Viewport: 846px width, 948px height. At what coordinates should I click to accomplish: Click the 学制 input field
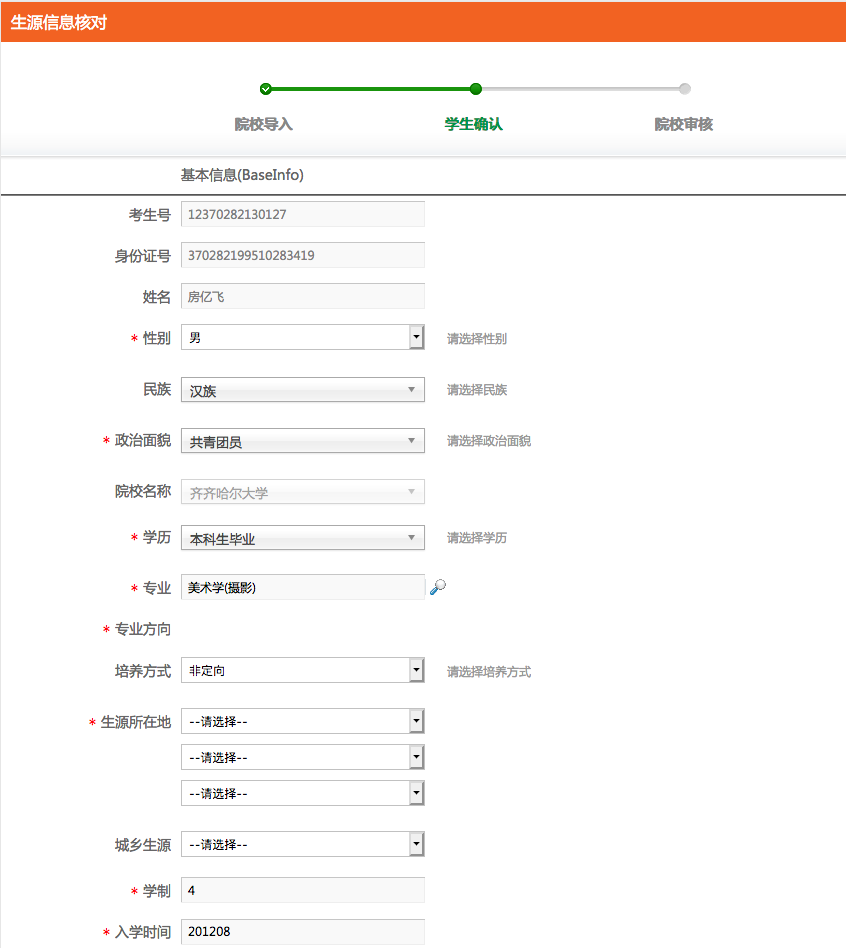pos(302,890)
